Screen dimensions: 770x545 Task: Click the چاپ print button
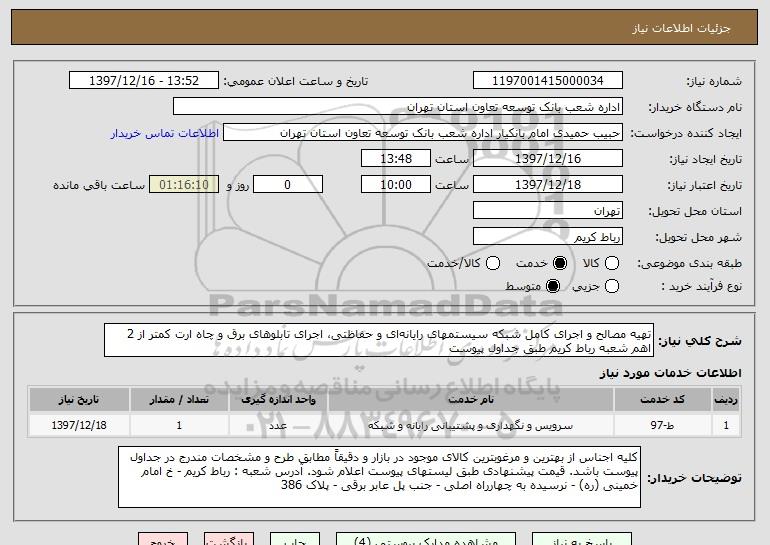(x=295, y=540)
